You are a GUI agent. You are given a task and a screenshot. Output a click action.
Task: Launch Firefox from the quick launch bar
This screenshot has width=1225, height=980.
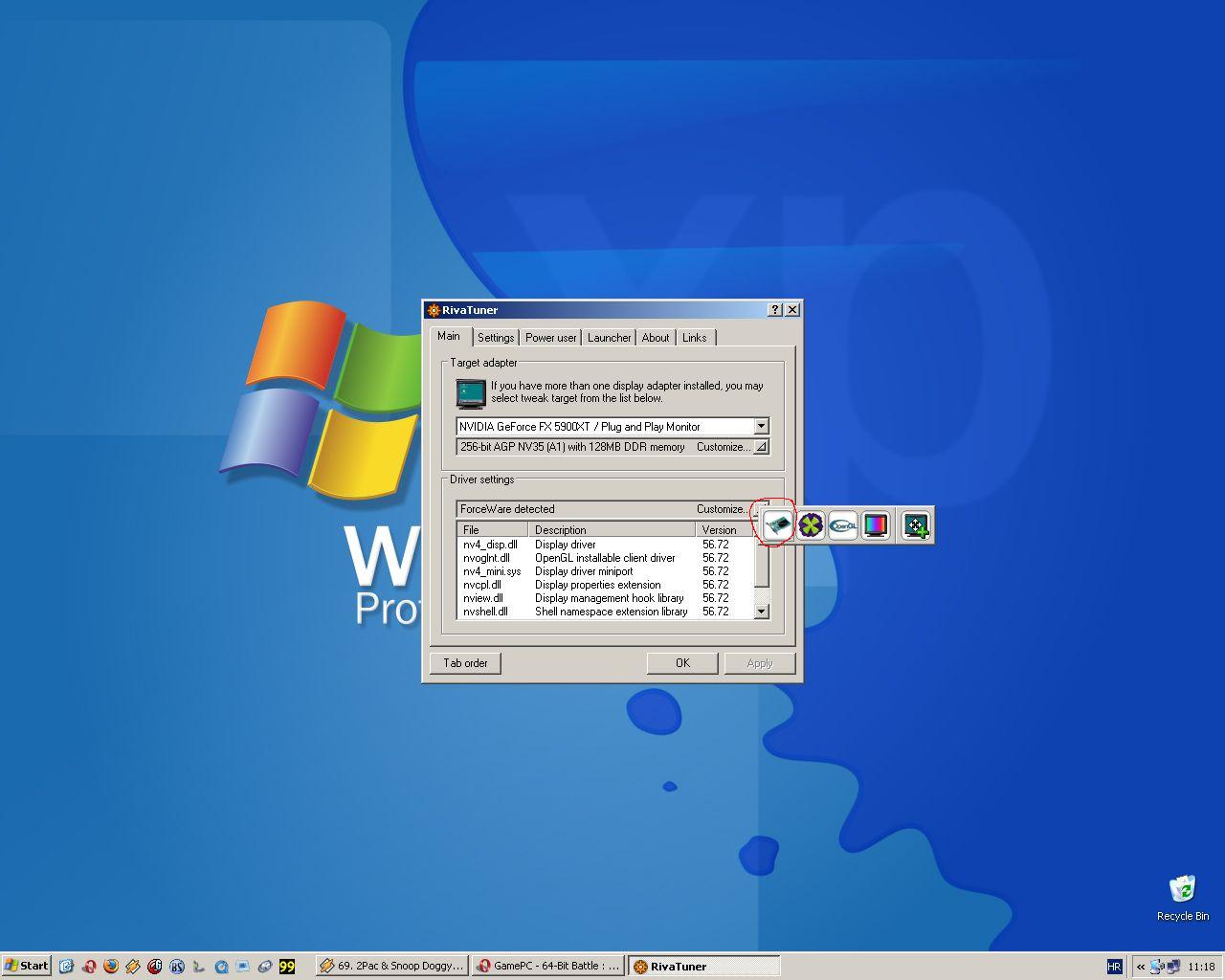(x=111, y=966)
